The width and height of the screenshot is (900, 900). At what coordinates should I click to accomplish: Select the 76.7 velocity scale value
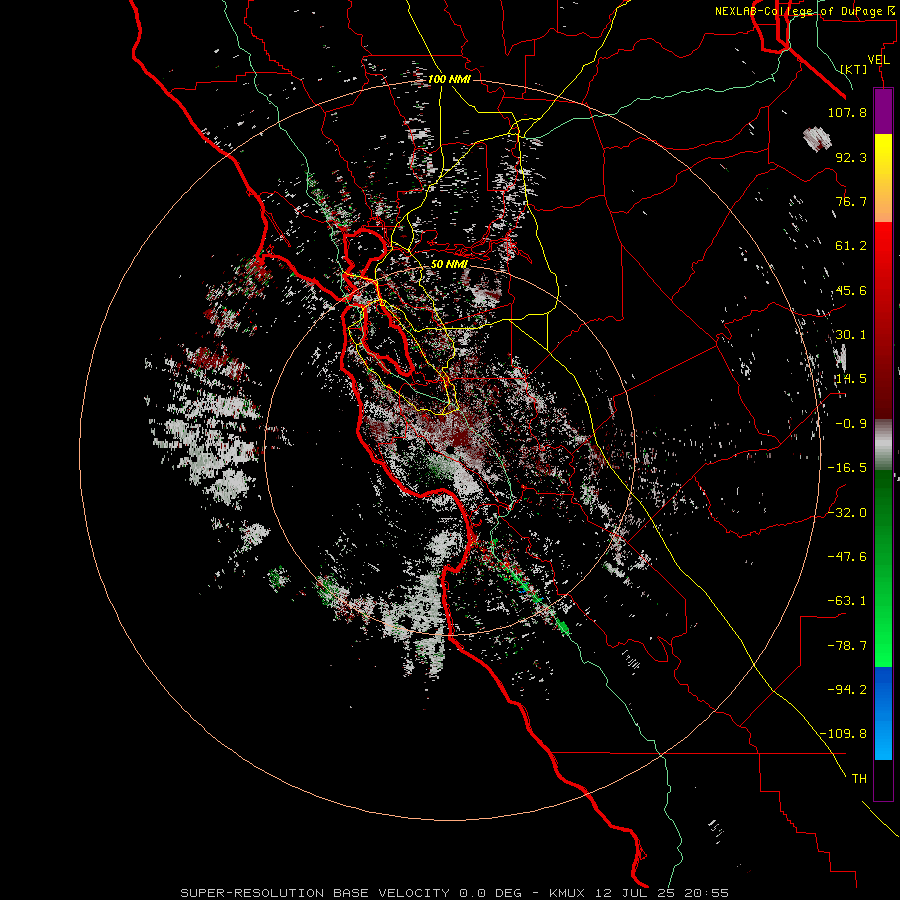[x=851, y=201]
